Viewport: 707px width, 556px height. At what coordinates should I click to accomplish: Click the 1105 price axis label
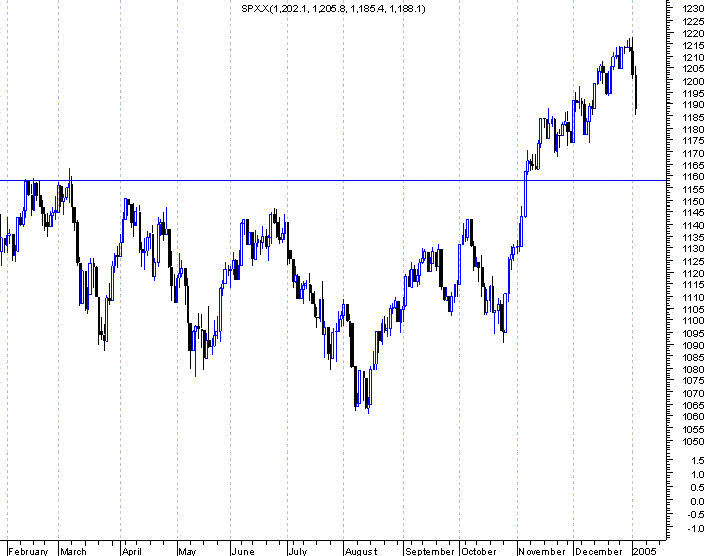point(693,309)
